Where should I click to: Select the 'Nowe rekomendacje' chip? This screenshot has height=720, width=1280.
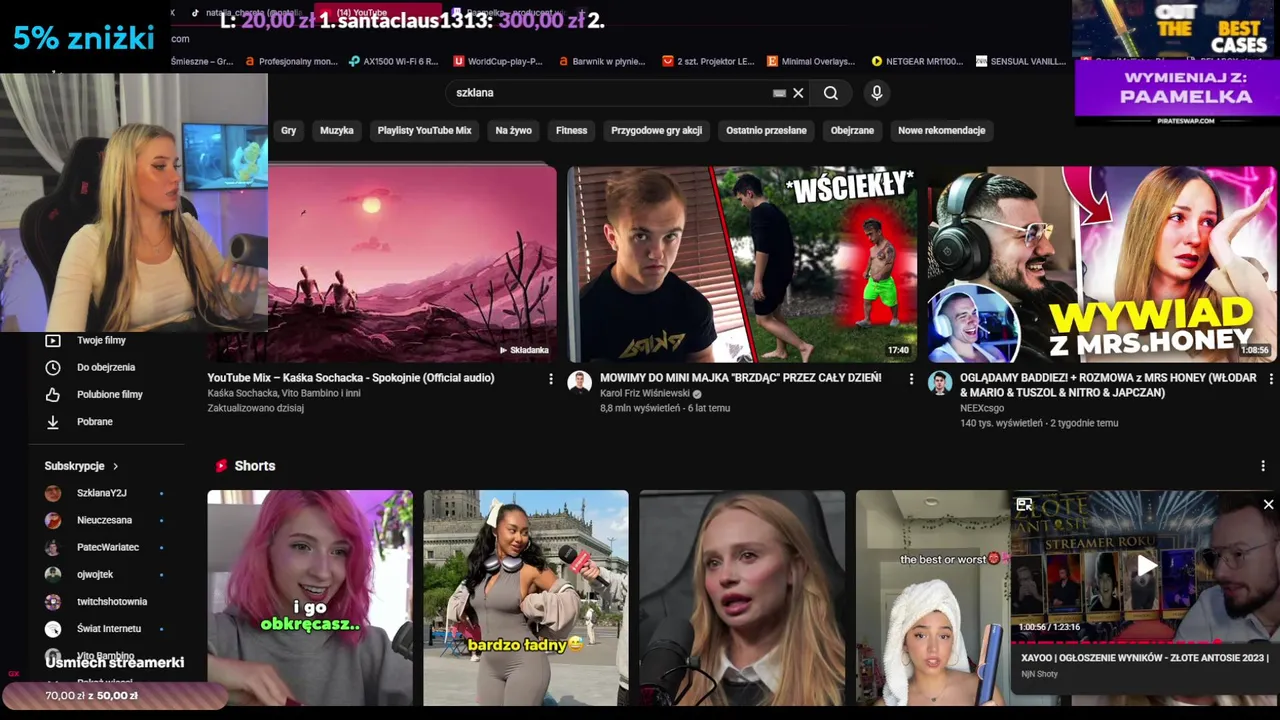click(941, 130)
